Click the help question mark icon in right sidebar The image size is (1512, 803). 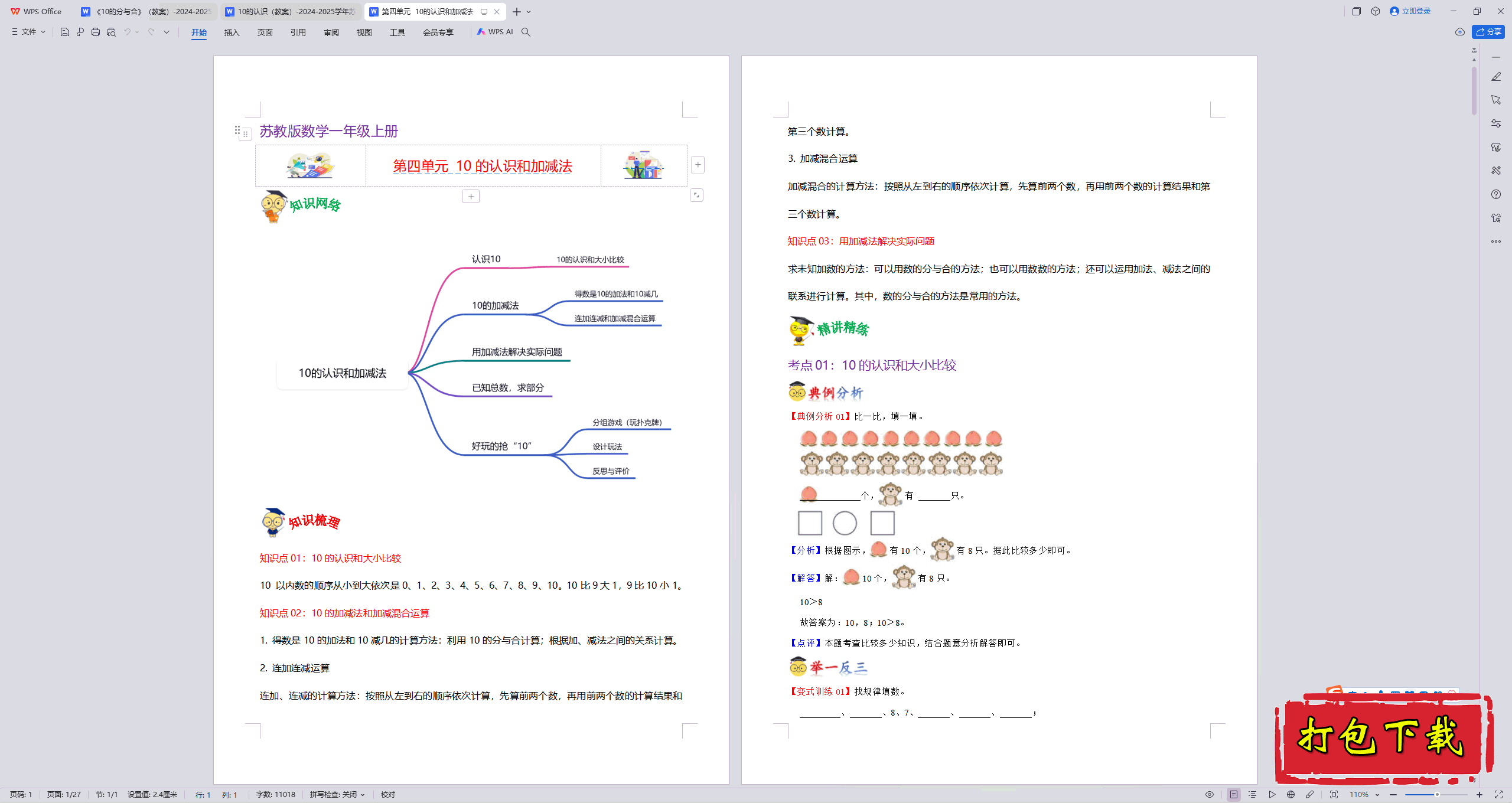click(x=1496, y=194)
